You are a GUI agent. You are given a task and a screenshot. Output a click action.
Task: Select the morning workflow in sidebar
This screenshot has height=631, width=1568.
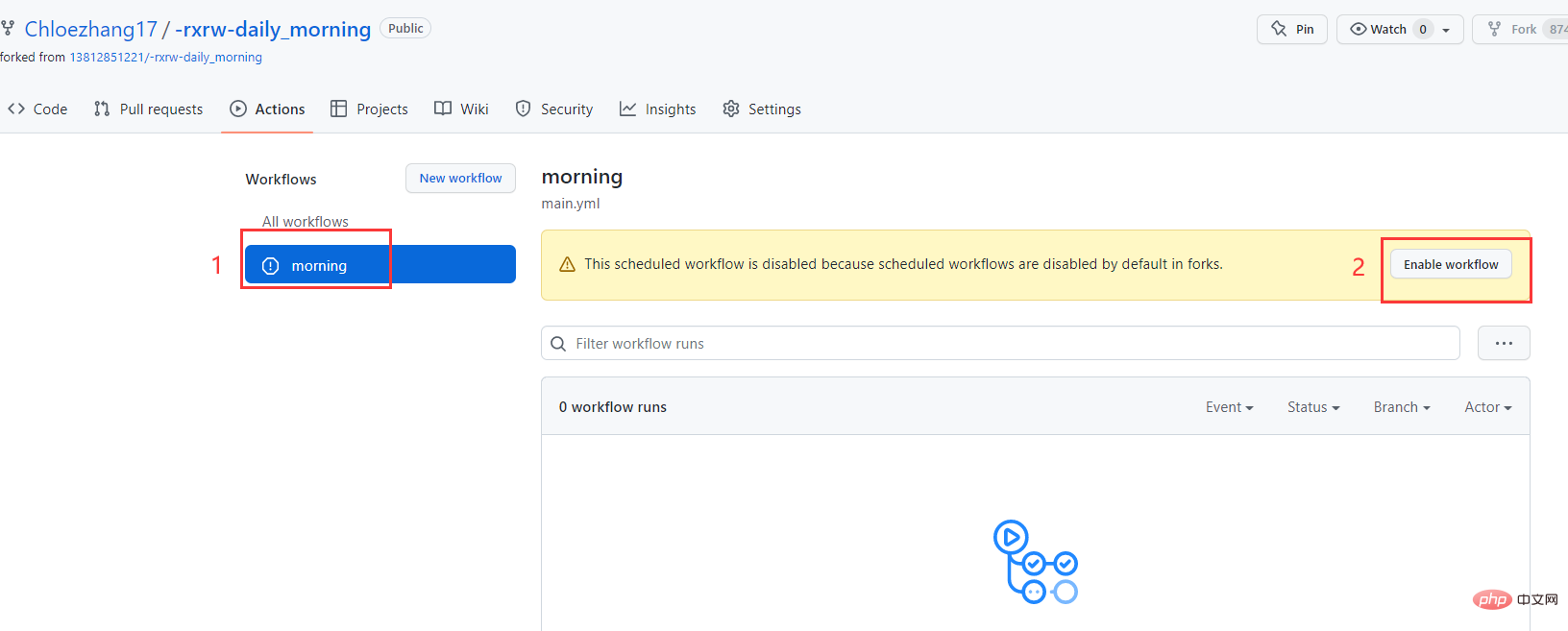tap(380, 265)
